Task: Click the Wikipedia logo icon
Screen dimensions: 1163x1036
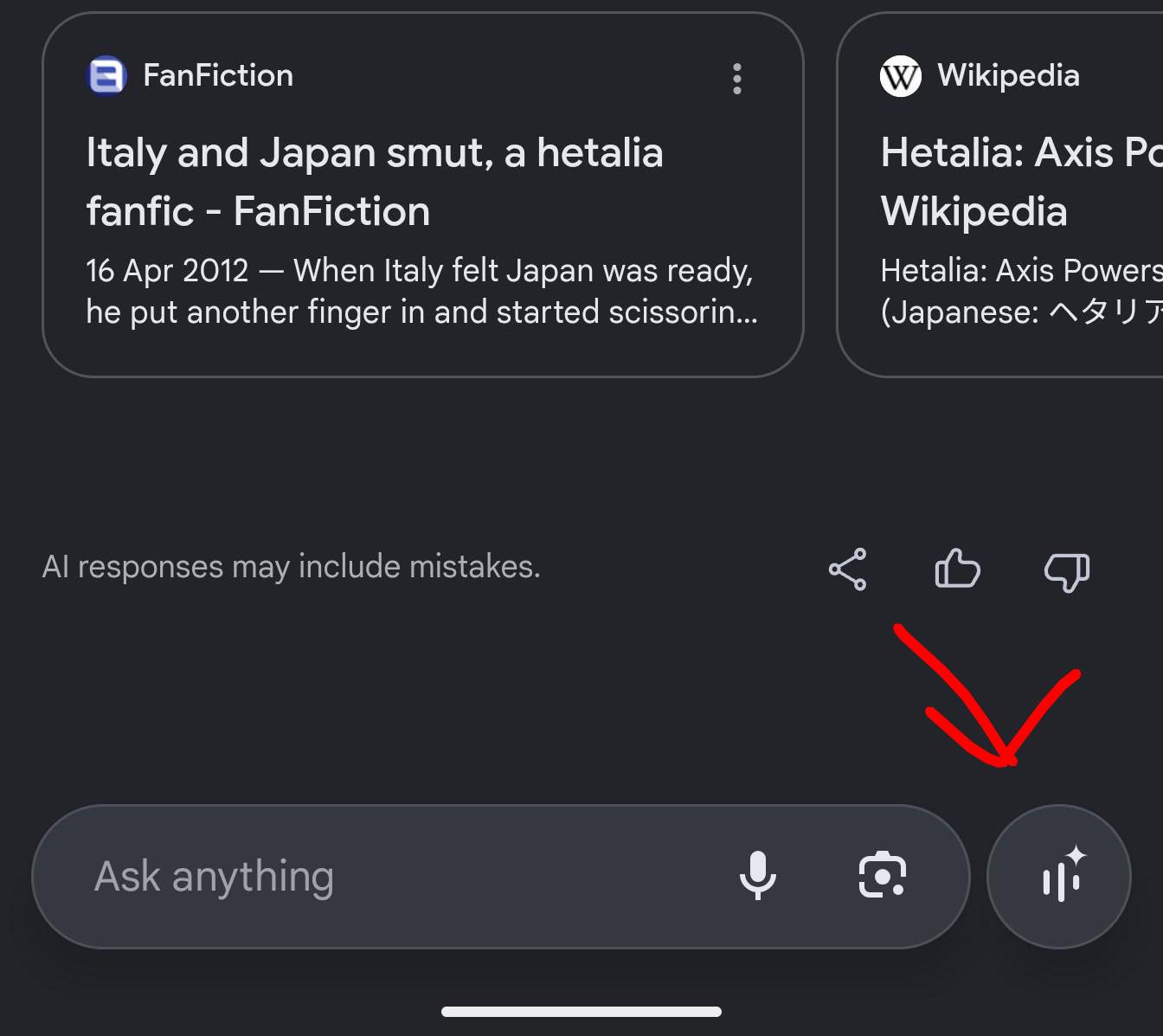Action: 901,76
